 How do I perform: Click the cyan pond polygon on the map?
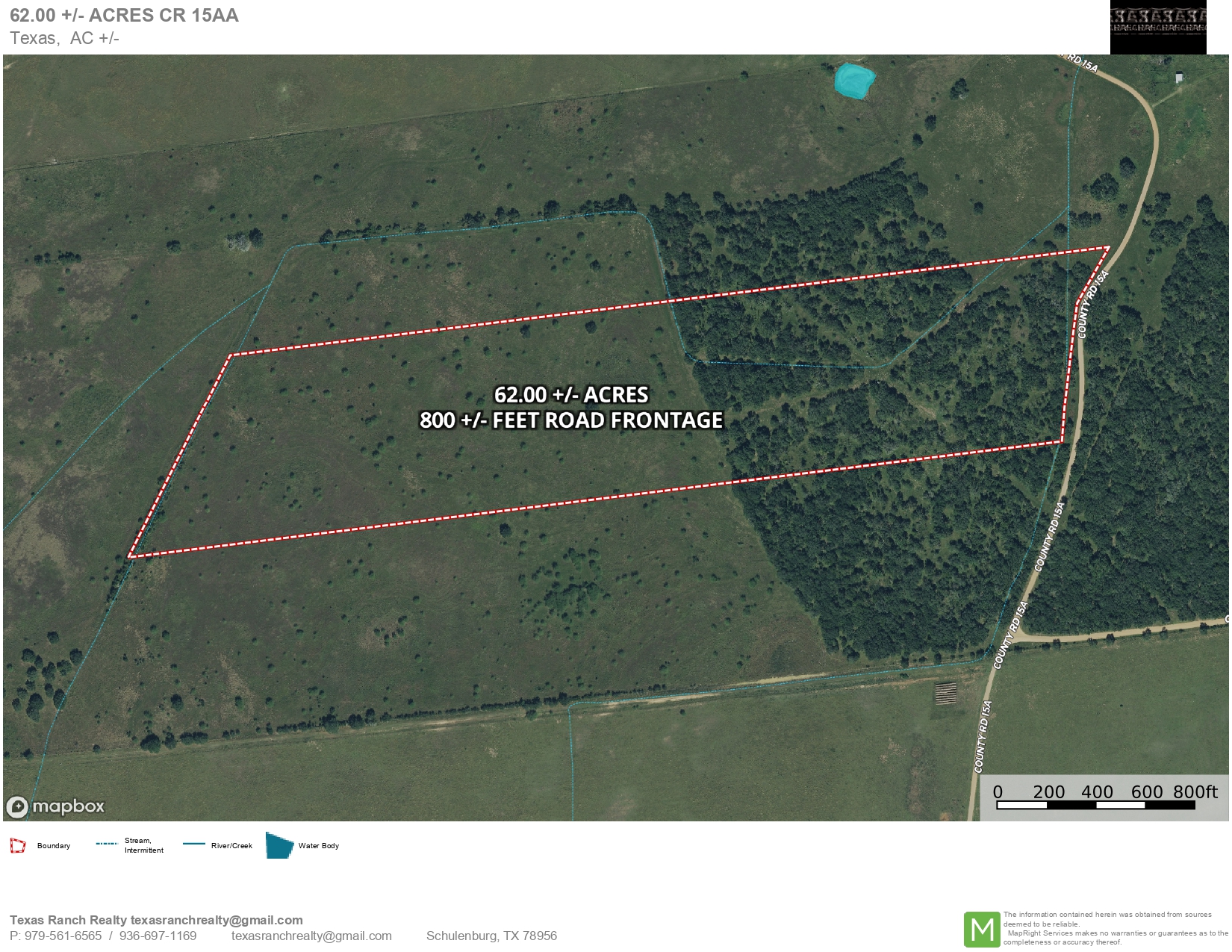coord(853,80)
